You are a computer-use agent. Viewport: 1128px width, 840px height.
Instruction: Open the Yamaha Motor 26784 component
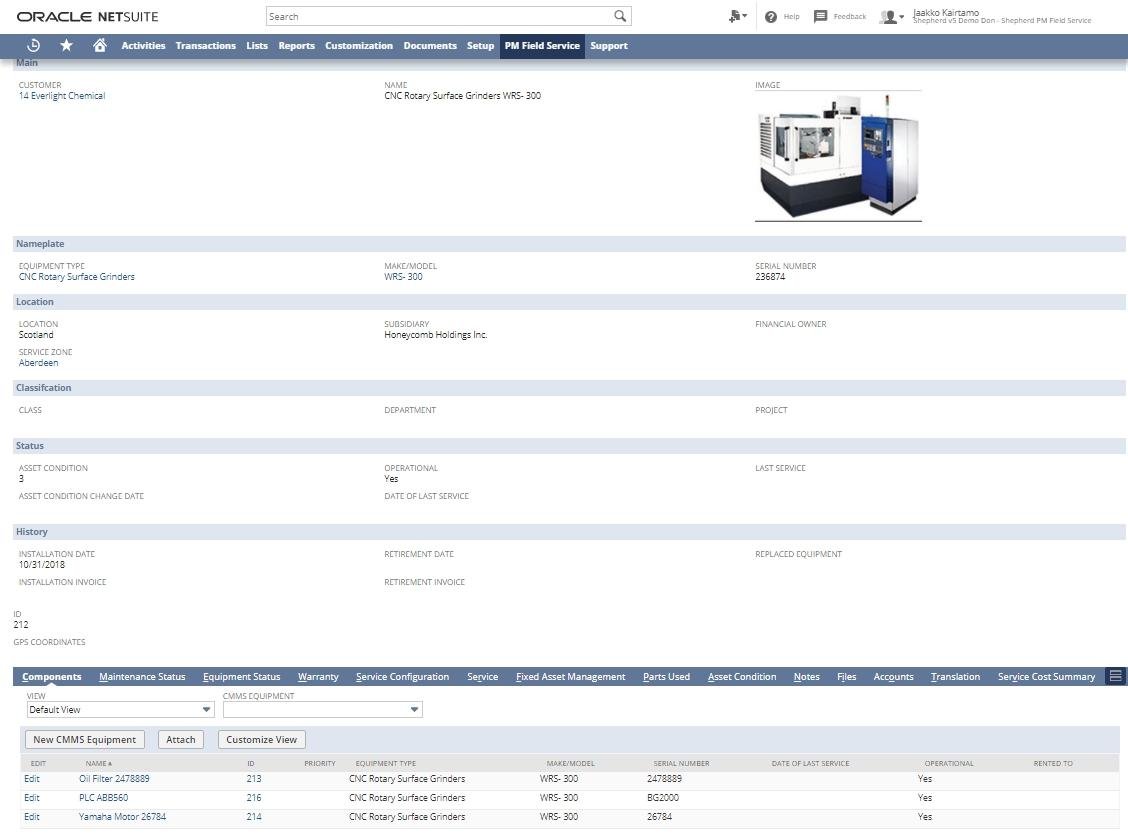pyautogui.click(x=122, y=817)
